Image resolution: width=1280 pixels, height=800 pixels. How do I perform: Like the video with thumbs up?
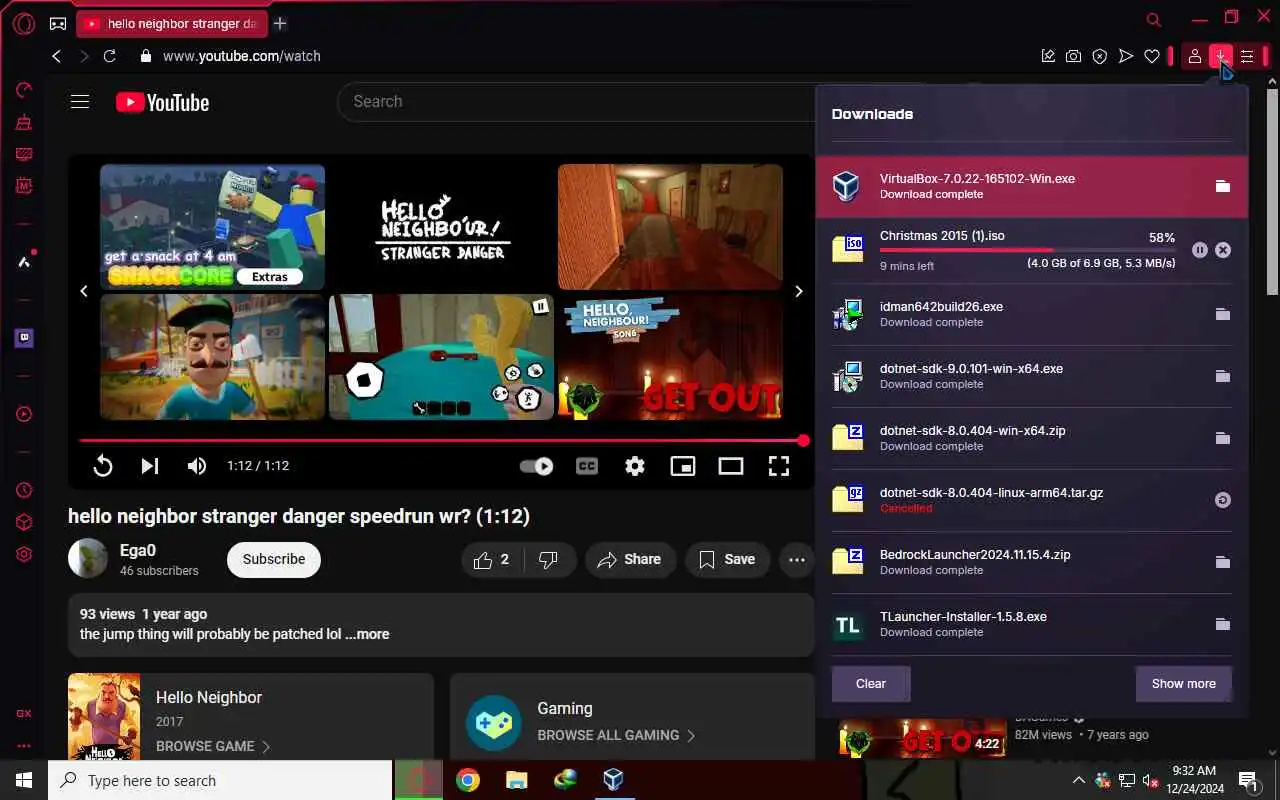coord(492,560)
